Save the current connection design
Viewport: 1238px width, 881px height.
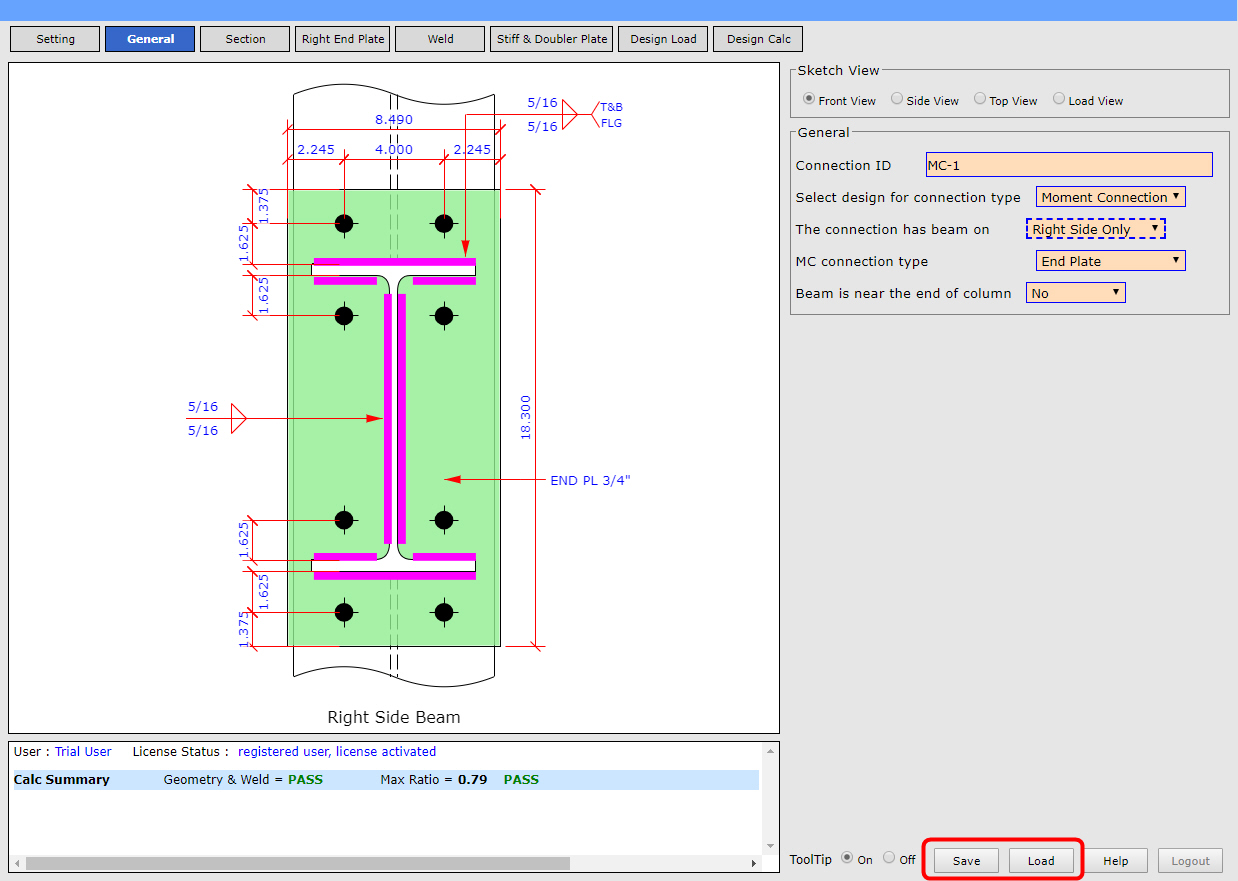[963, 860]
